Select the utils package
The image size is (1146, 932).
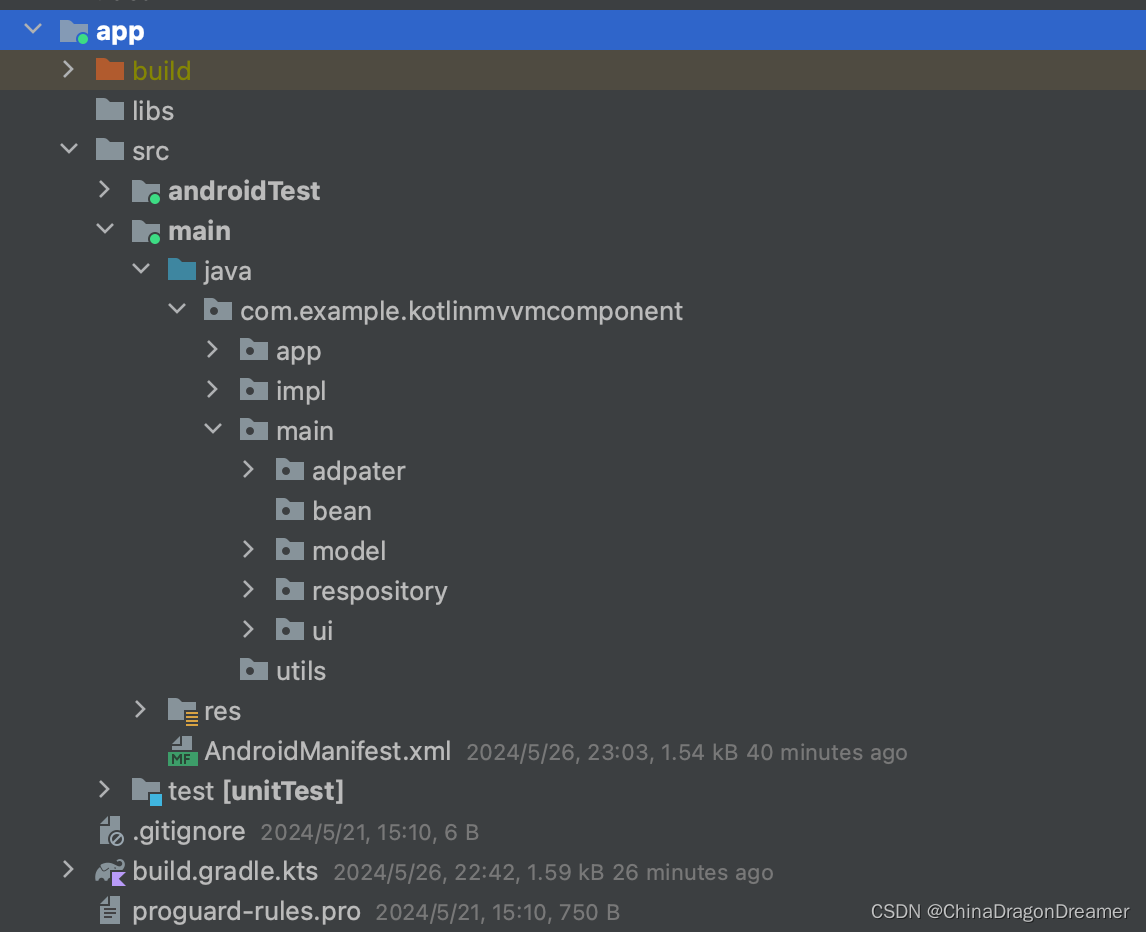pyautogui.click(x=301, y=670)
